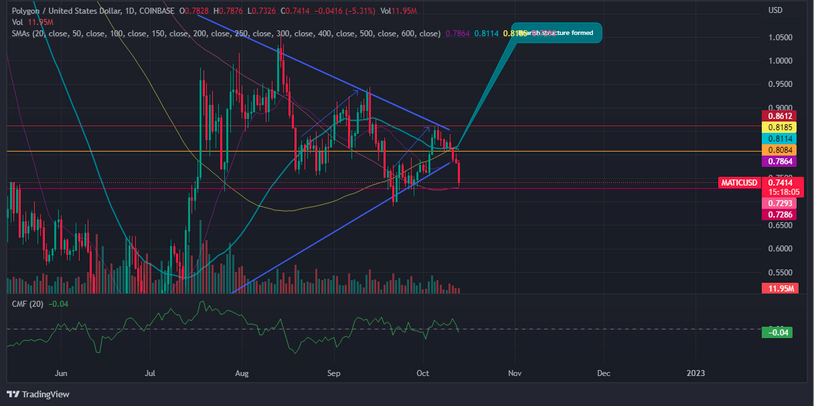Click the 0.8612 red price label
Screen dimensions: 814x407
(x=777, y=117)
